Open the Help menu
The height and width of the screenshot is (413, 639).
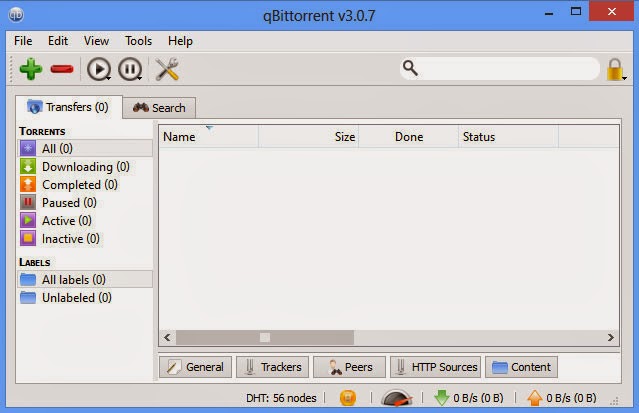[180, 41]
